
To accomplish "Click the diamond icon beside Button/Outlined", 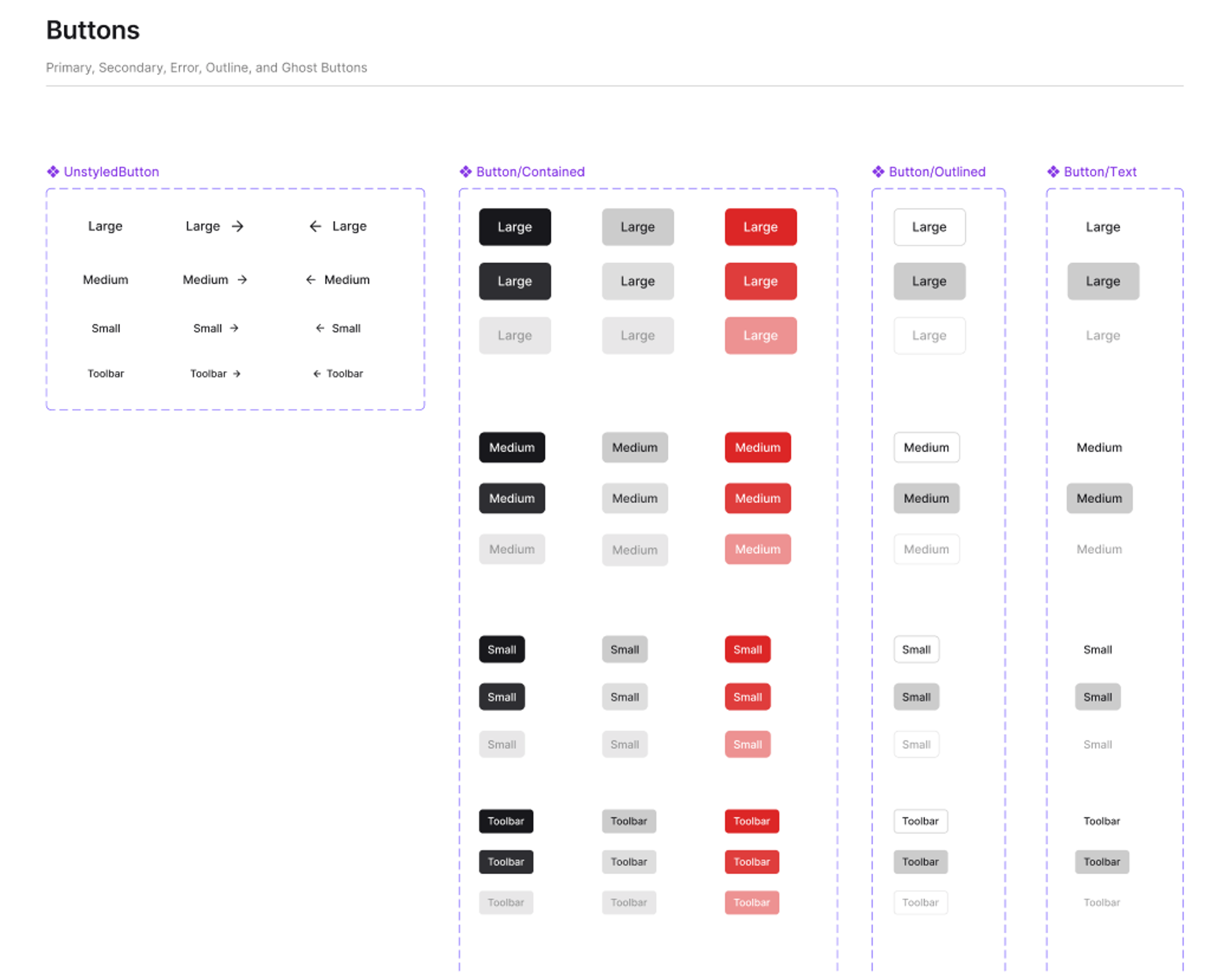I will coord(878,172).
